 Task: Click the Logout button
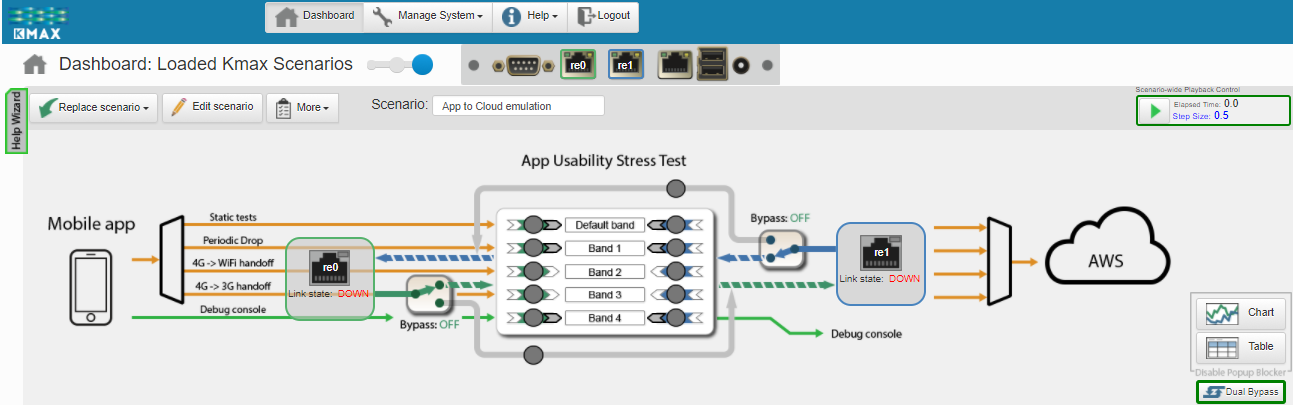coord(603,16)
